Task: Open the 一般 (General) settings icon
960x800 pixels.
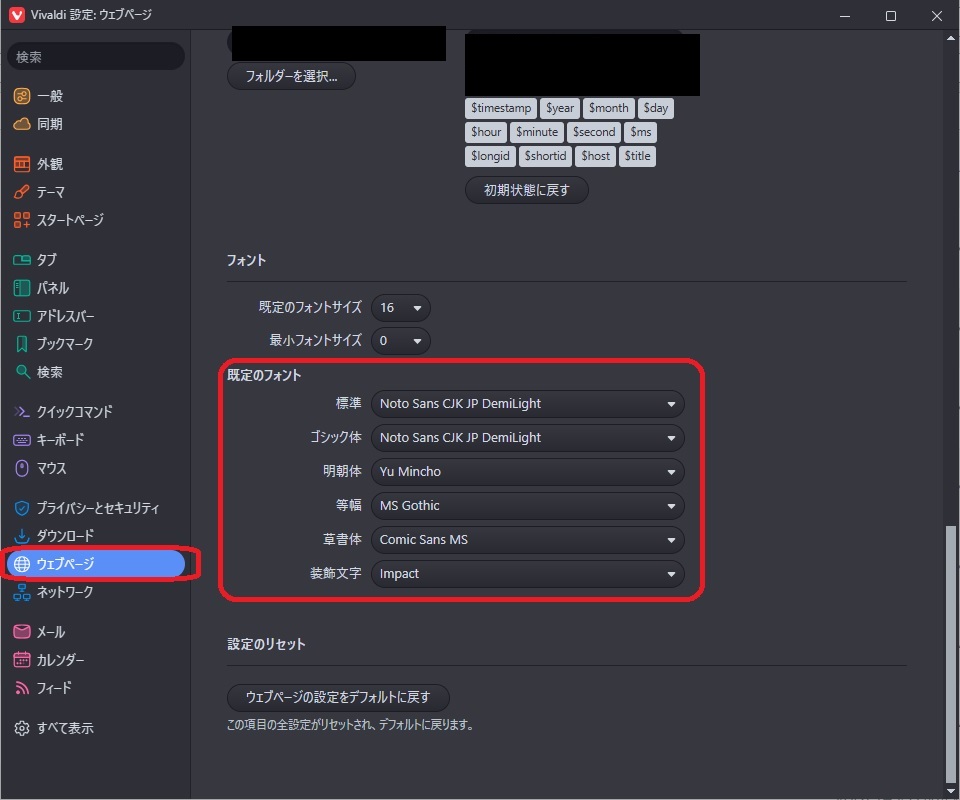Action: coord(22,96)
